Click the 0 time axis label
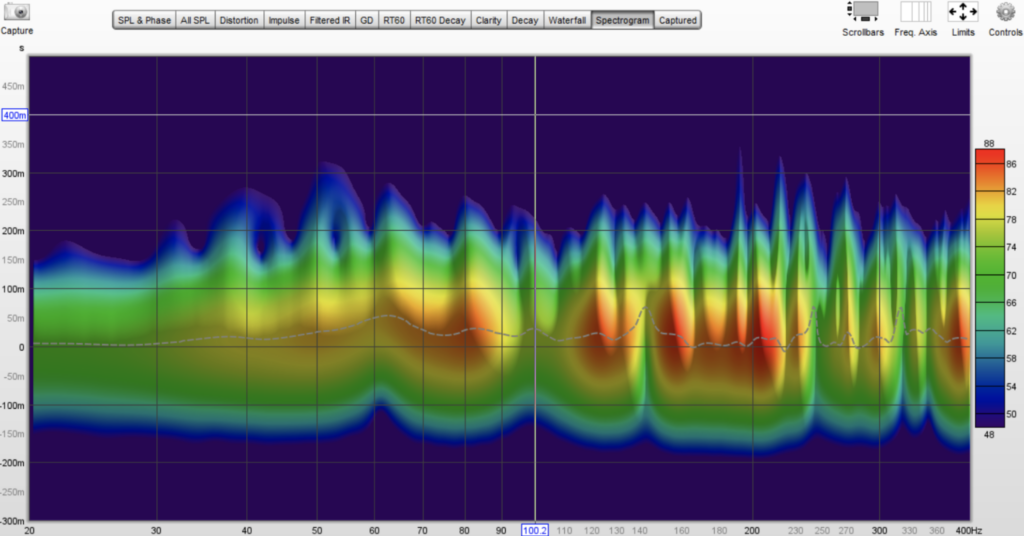The width and height of the screenshot is (1024, 536). point(22,347)
